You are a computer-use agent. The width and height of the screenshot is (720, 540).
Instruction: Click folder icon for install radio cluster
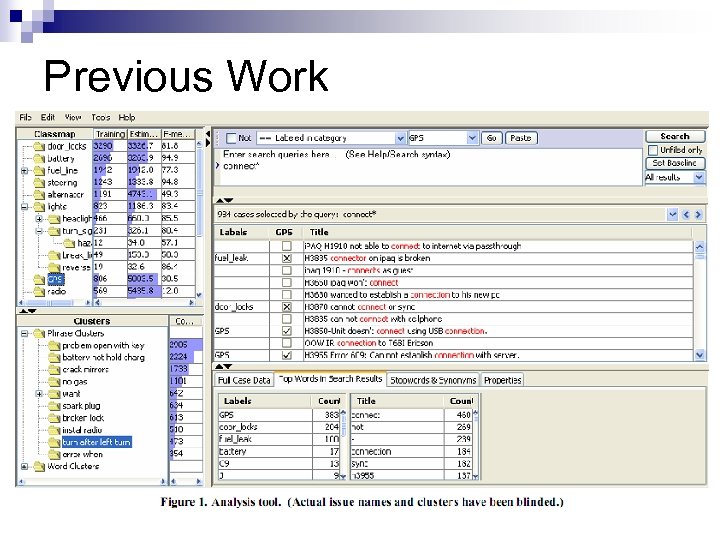55,430
